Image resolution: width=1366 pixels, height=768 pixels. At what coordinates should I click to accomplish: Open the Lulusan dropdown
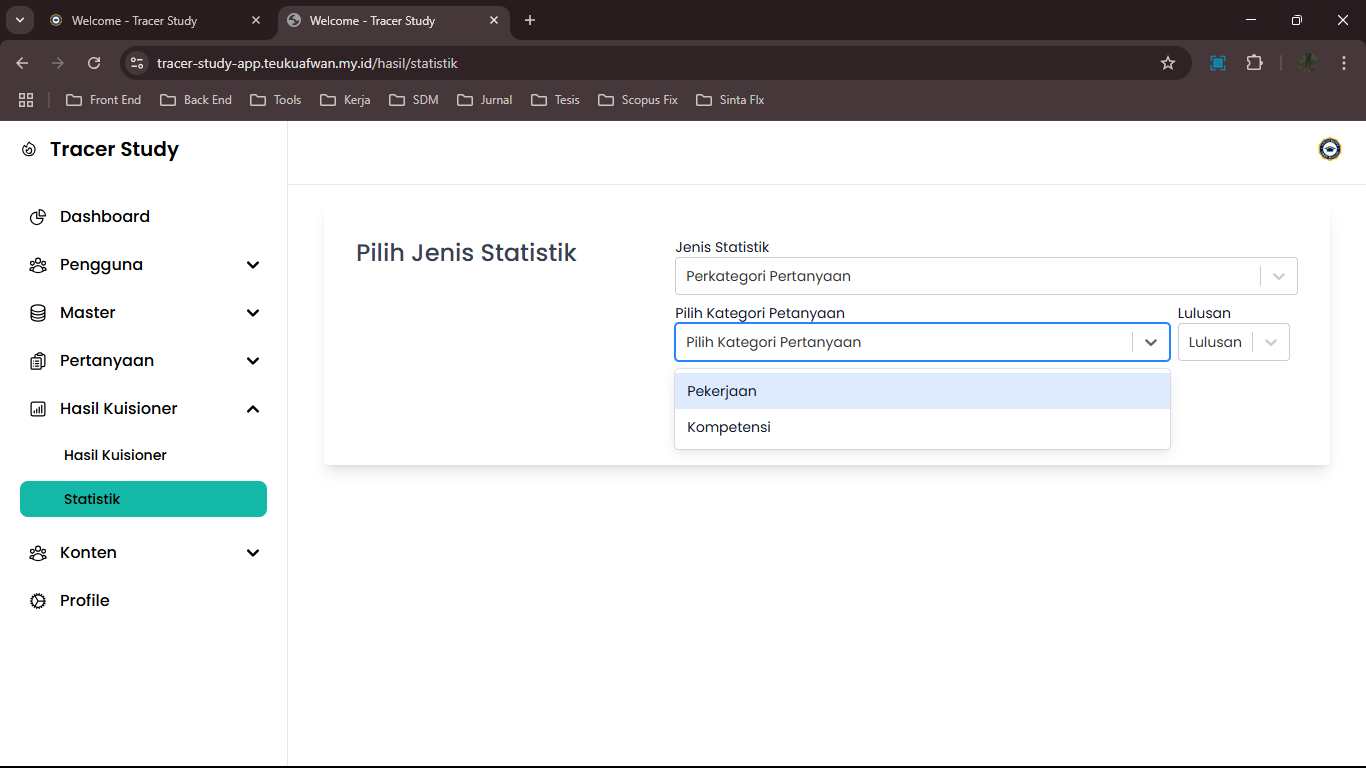click(1233, 342)
